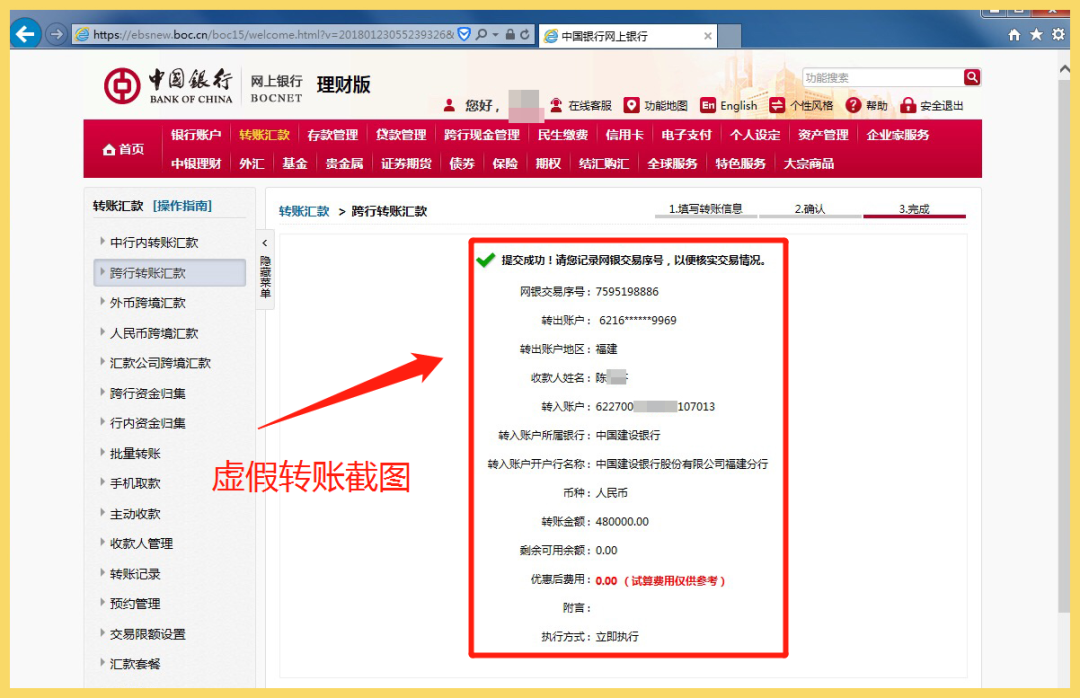The width and height of the screenshot is (1080, 698).
Task: Click the 转账汇款 breadcrumb link
Action: [x=304, y=211]
